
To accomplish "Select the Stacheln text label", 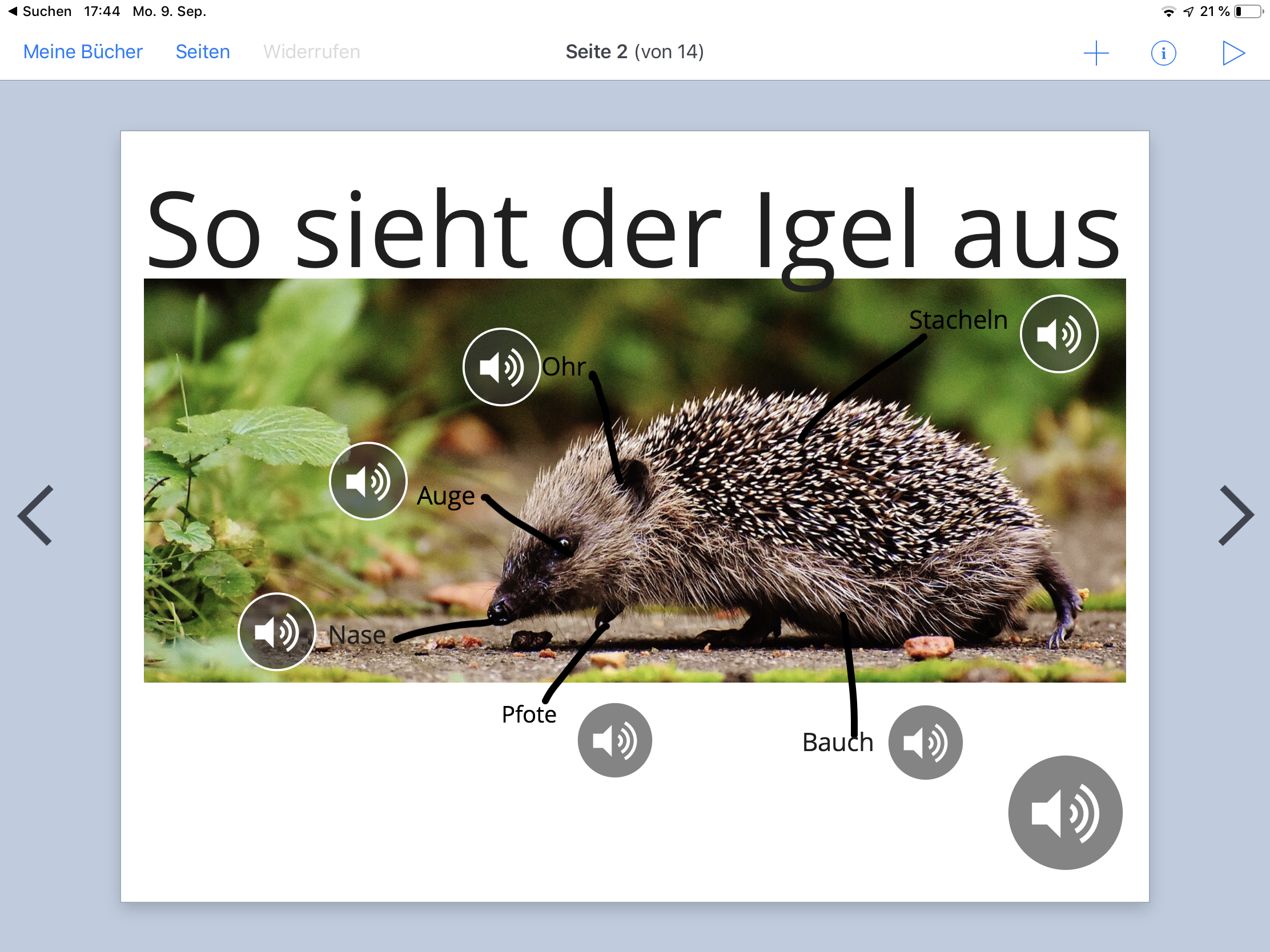I will [958, 320].
